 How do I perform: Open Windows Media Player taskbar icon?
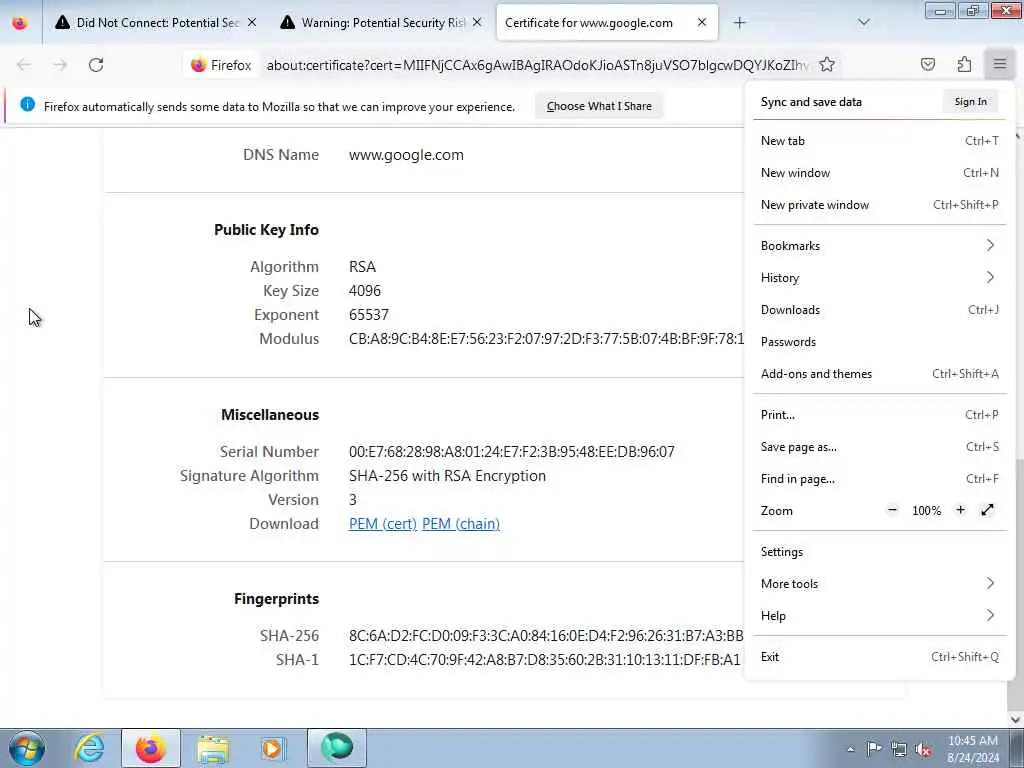[x=273, y=748]
